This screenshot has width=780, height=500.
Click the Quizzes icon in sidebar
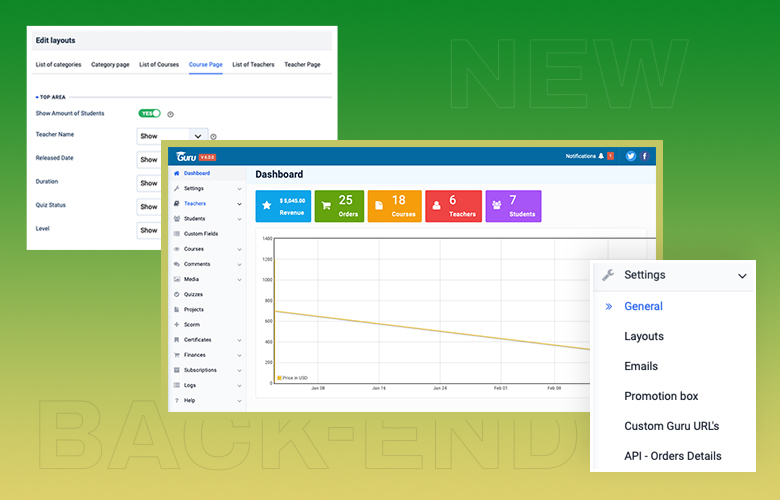177,295
